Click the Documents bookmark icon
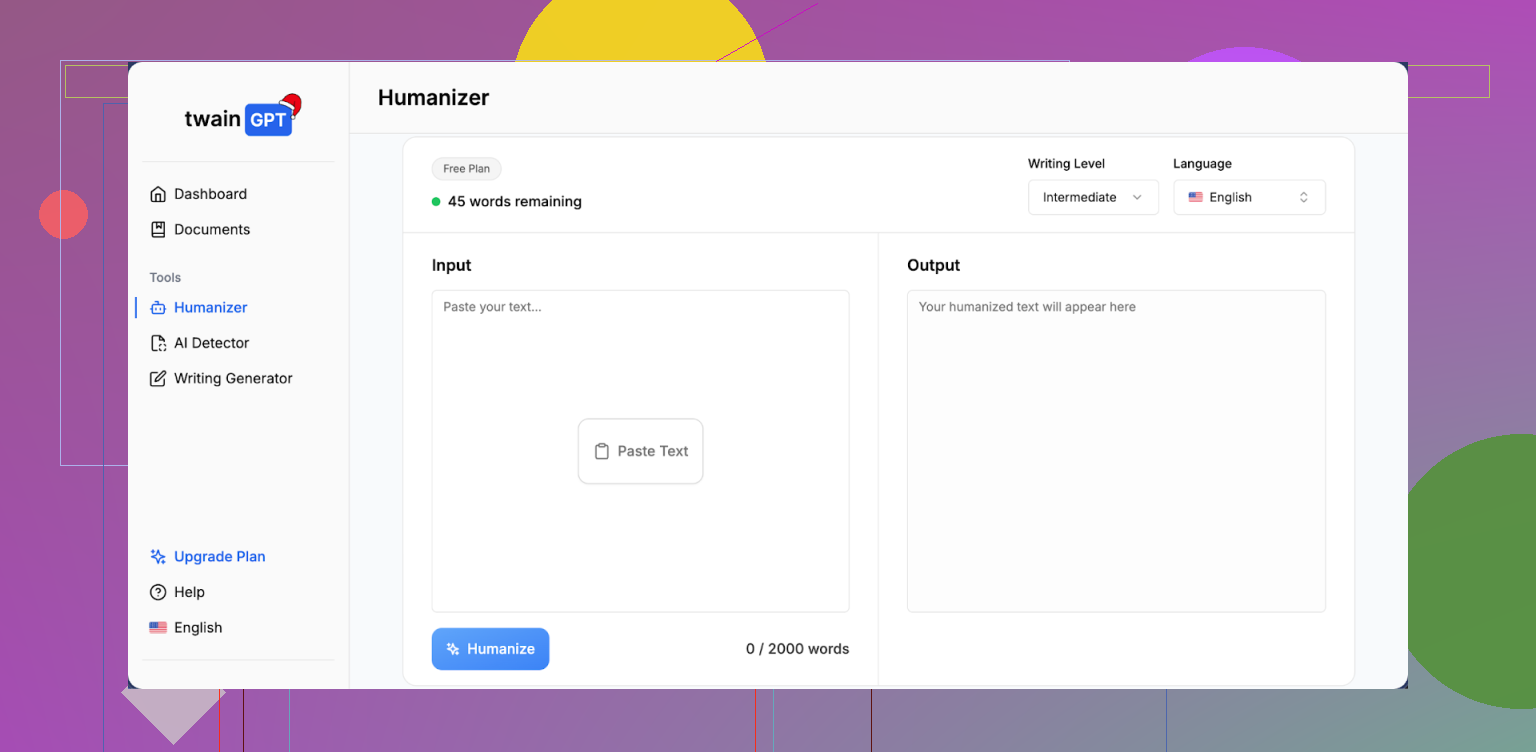This screenshot has height=752, width=1536. click(x=158, y=229)
